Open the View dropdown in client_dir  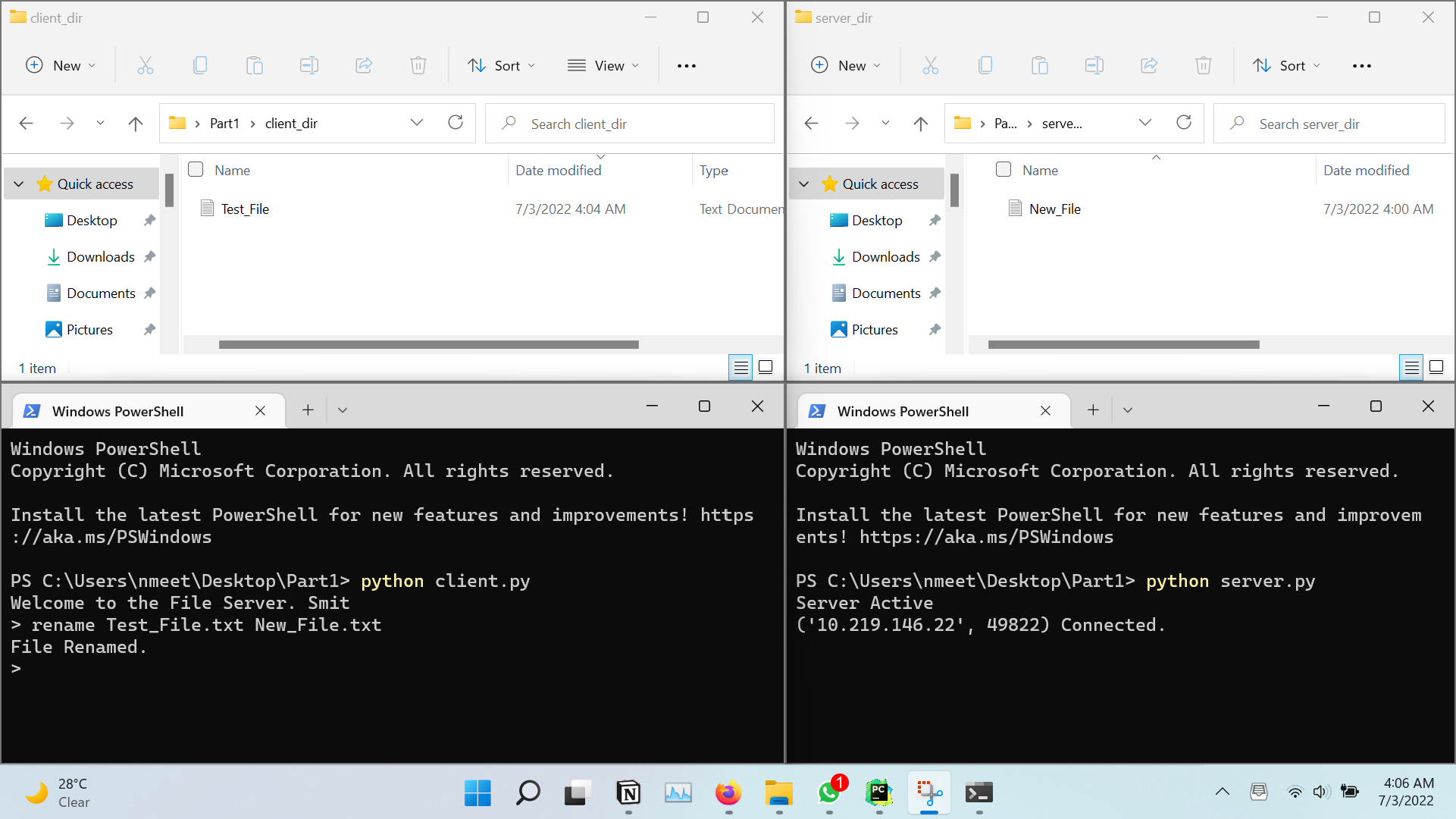point(603,66)
